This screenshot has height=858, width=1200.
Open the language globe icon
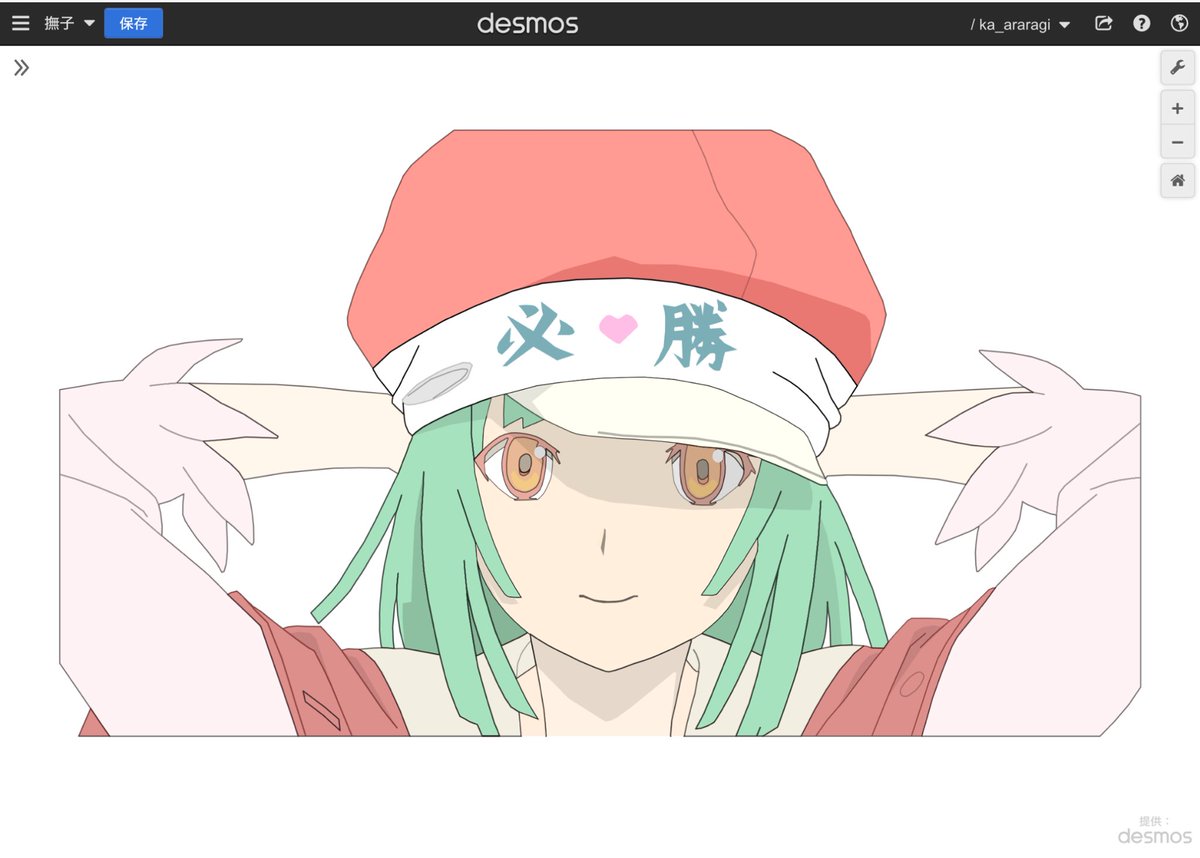tap(1179, 23)
